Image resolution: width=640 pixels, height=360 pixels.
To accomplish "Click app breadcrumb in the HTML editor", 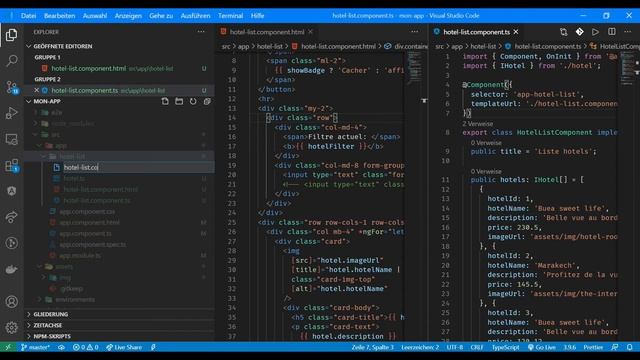I will (x=243, y=47).
